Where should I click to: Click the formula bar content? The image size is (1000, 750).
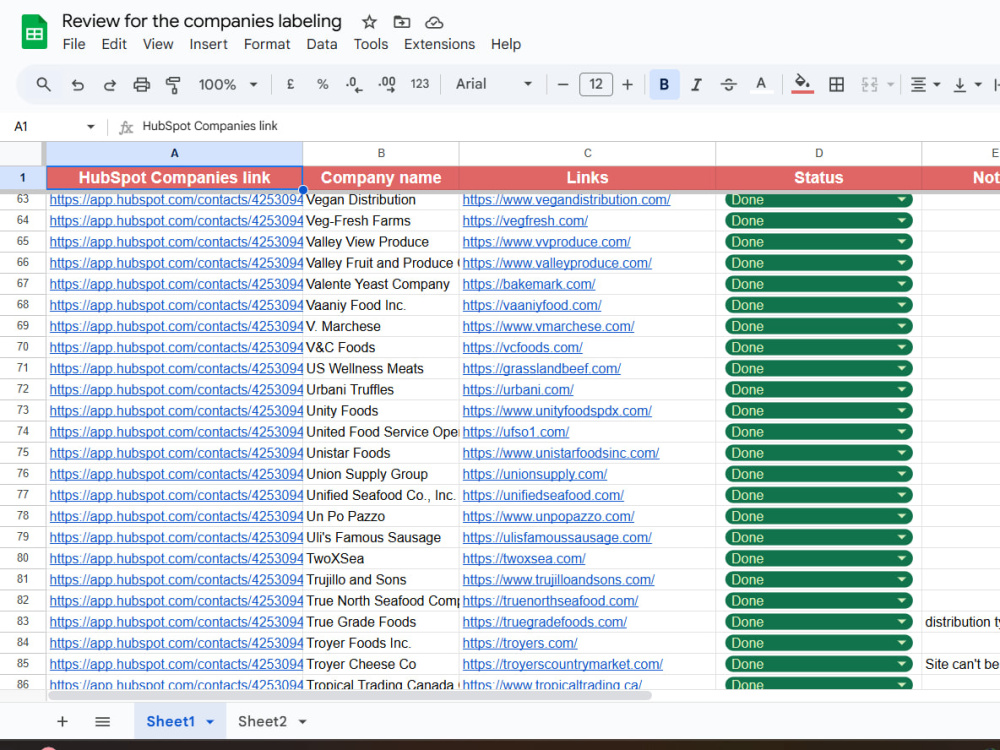210,126
